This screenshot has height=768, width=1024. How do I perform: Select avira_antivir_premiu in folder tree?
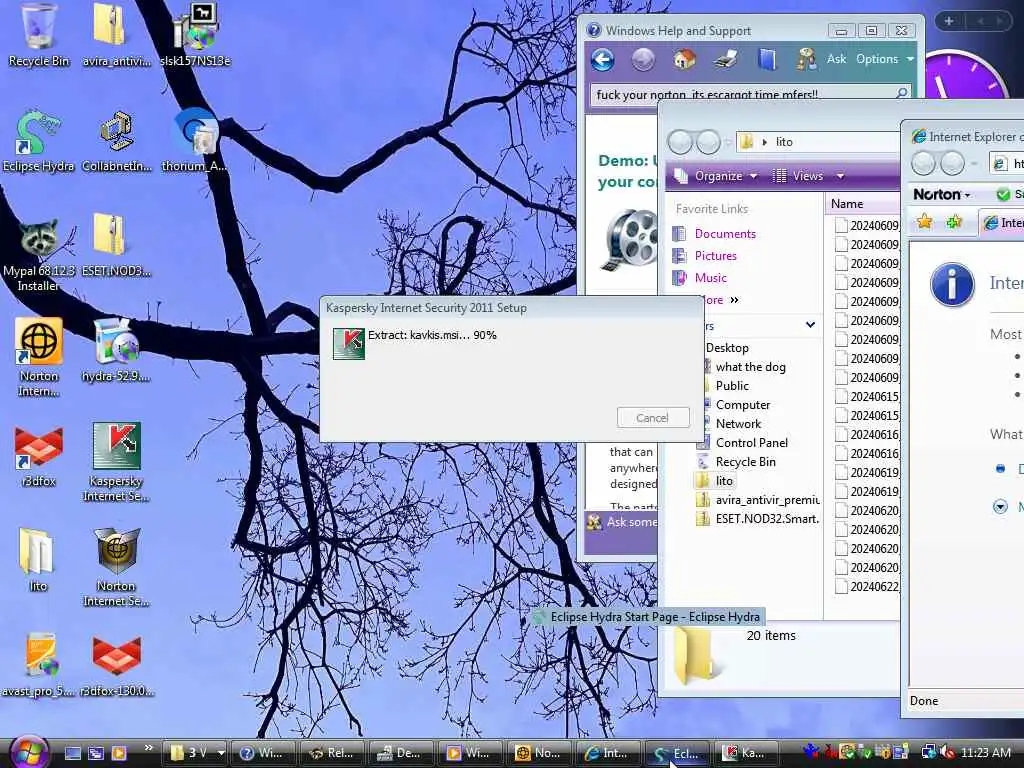pos(758,500)
